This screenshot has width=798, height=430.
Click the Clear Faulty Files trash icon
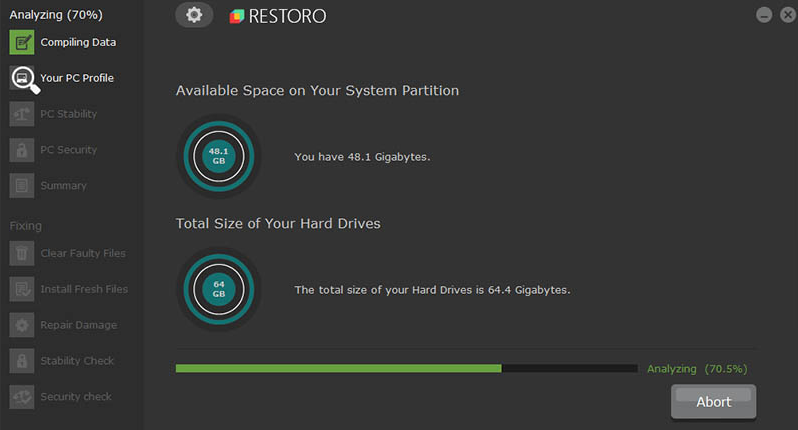(x=22, y=253)
